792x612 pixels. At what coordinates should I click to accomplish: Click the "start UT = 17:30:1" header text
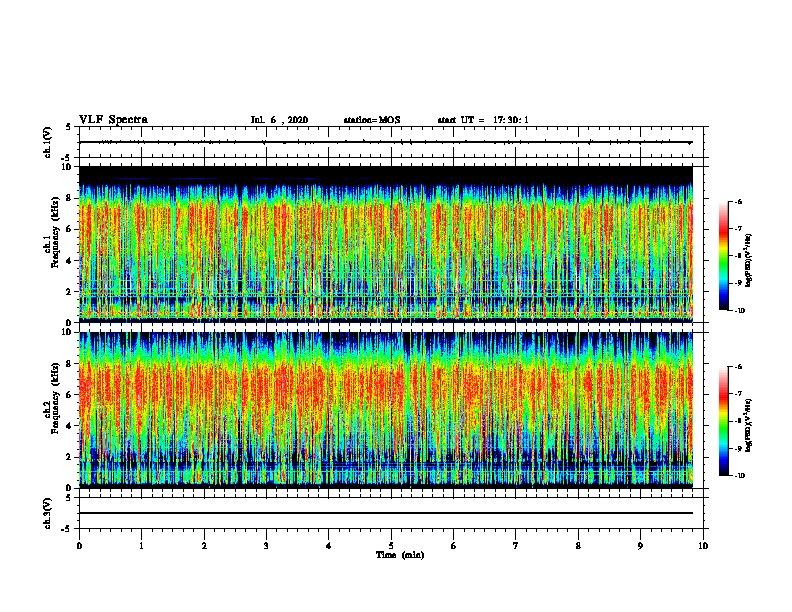(483, 120)
